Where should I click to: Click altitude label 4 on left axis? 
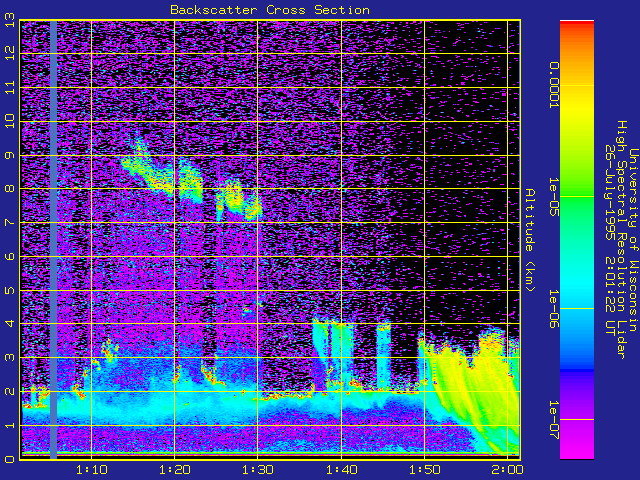pyautogui.click(x=9, y=324)
